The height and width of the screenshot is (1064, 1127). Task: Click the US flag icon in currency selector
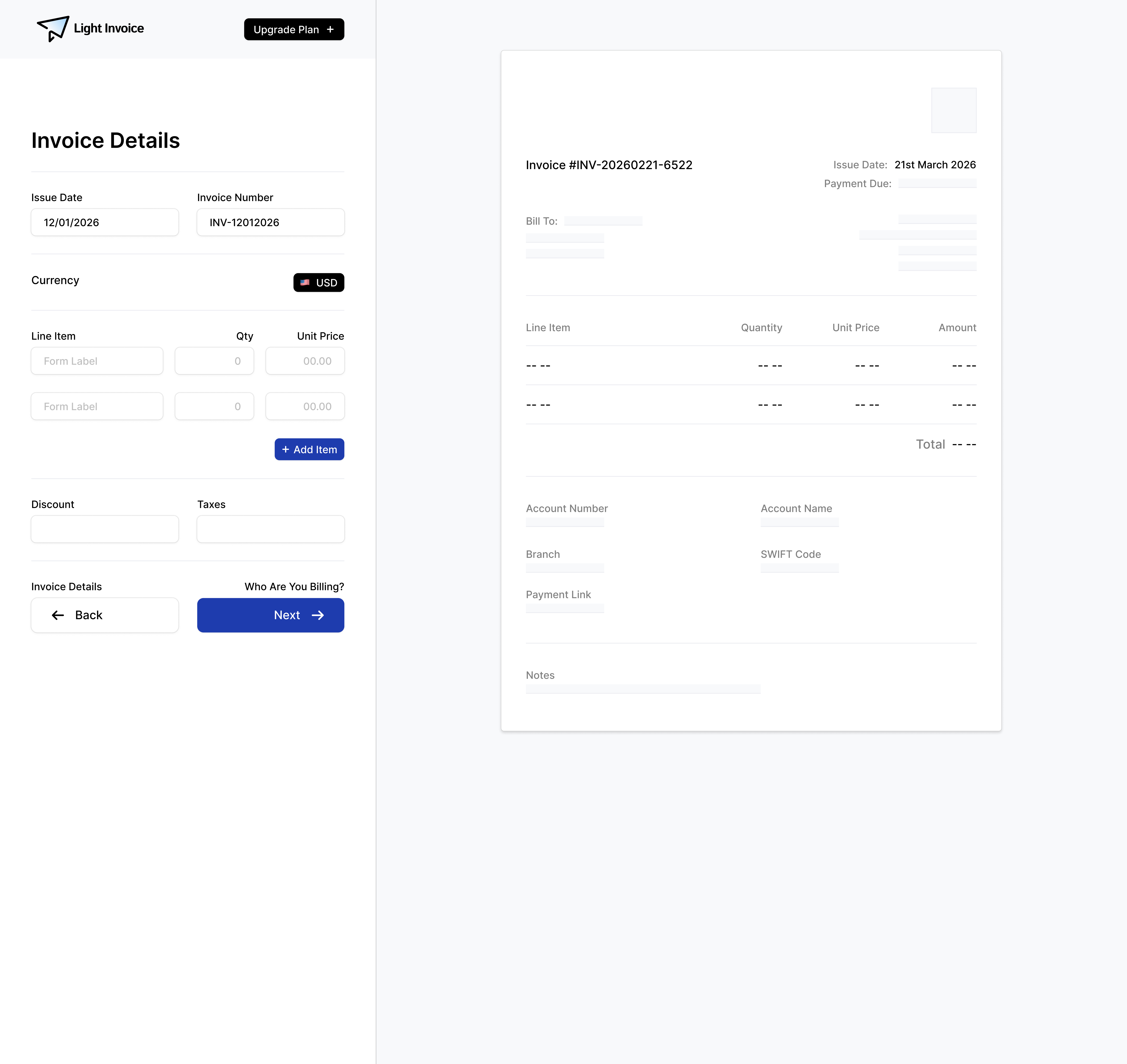305,282
